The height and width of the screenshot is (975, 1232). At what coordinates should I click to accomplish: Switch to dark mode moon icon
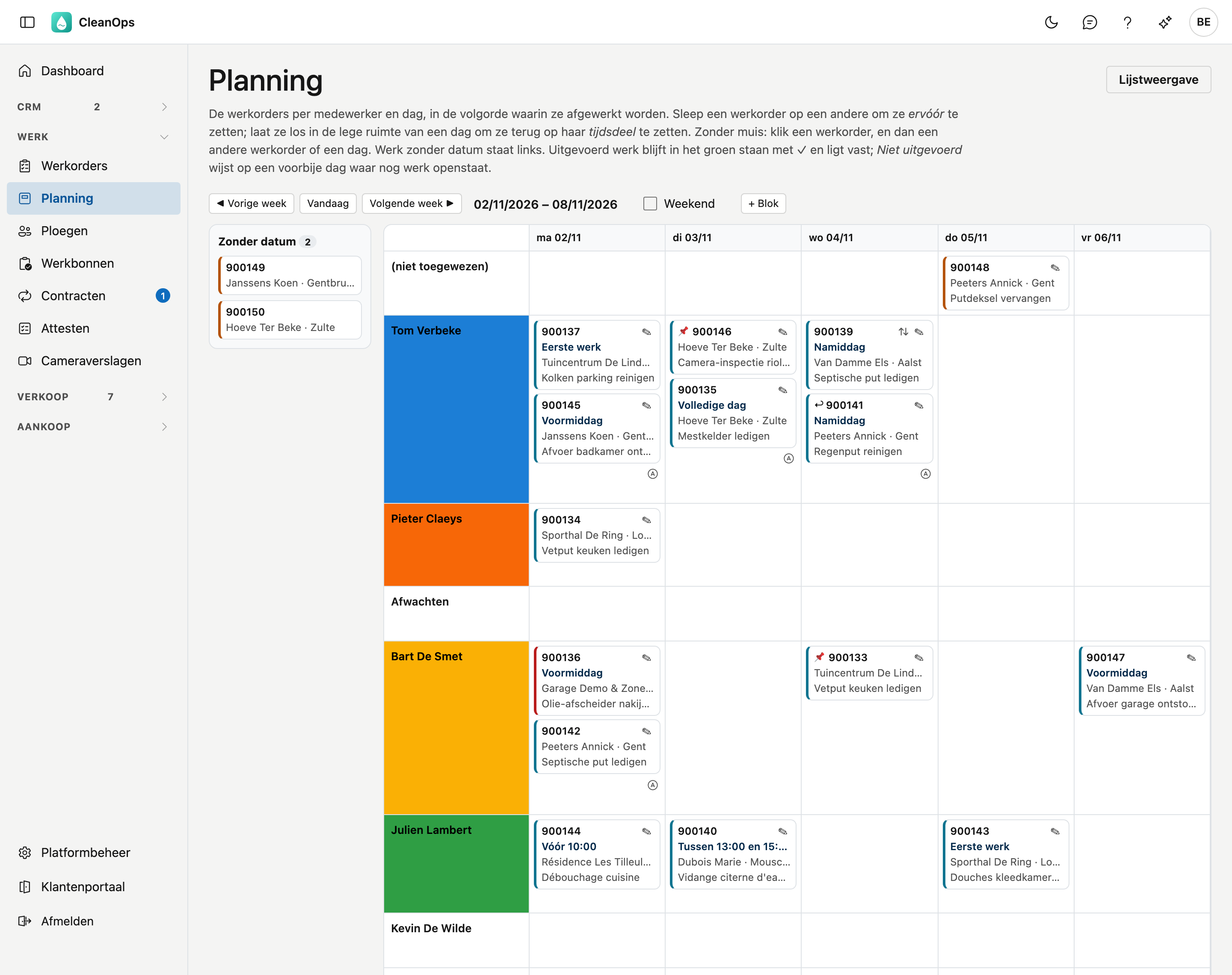tap(1051, 22)
